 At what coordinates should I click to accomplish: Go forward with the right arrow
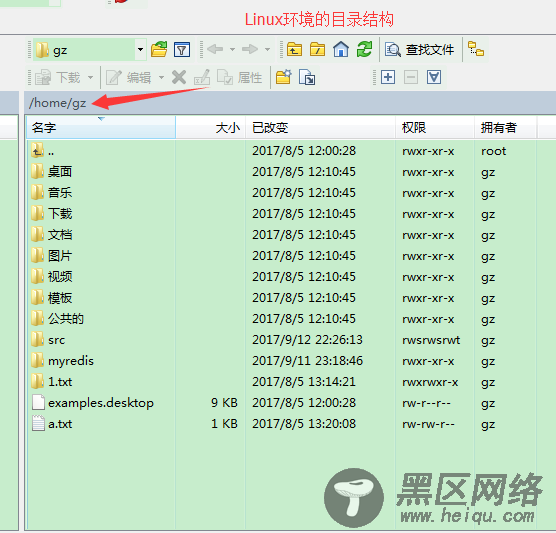point(250,49)
